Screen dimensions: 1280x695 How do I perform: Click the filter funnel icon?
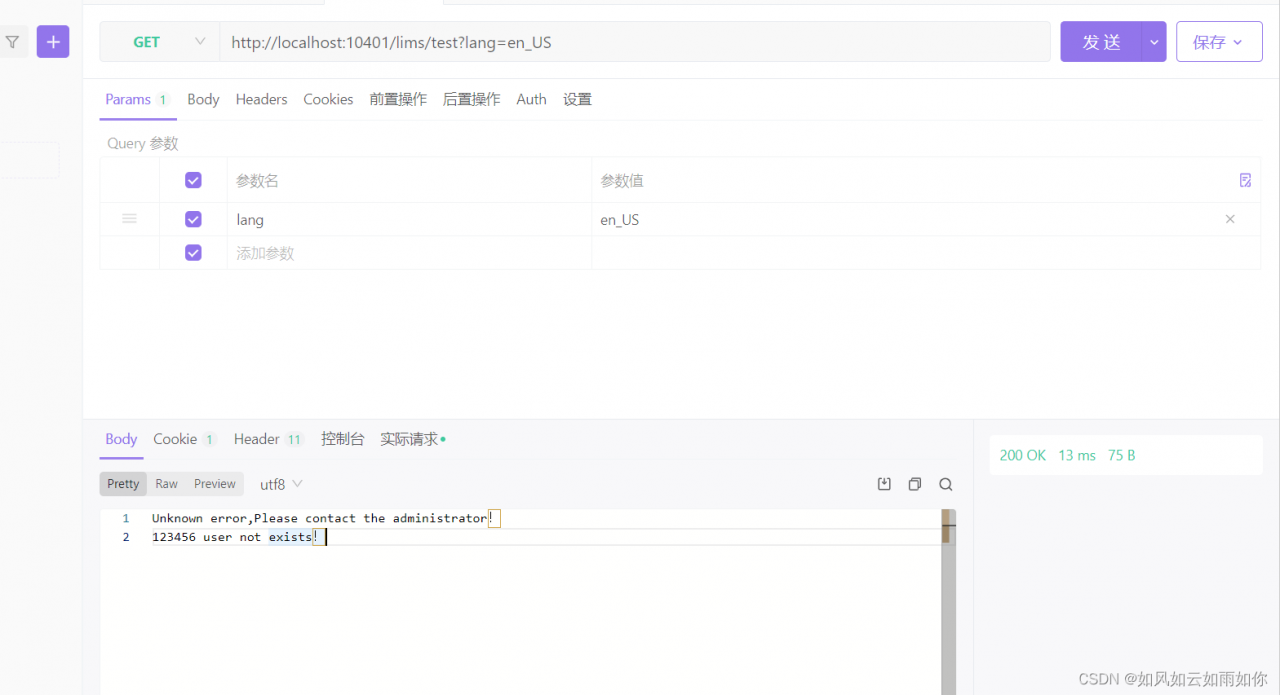pyautogui.click(x=12, y=42)
